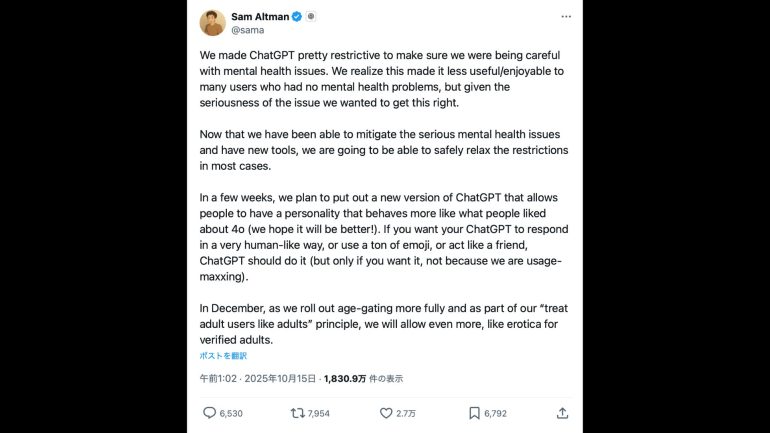Like the post with the heart icon
The width and height of the screenshot is (770, 433).
pyautogui.click(x=385, y=413)
